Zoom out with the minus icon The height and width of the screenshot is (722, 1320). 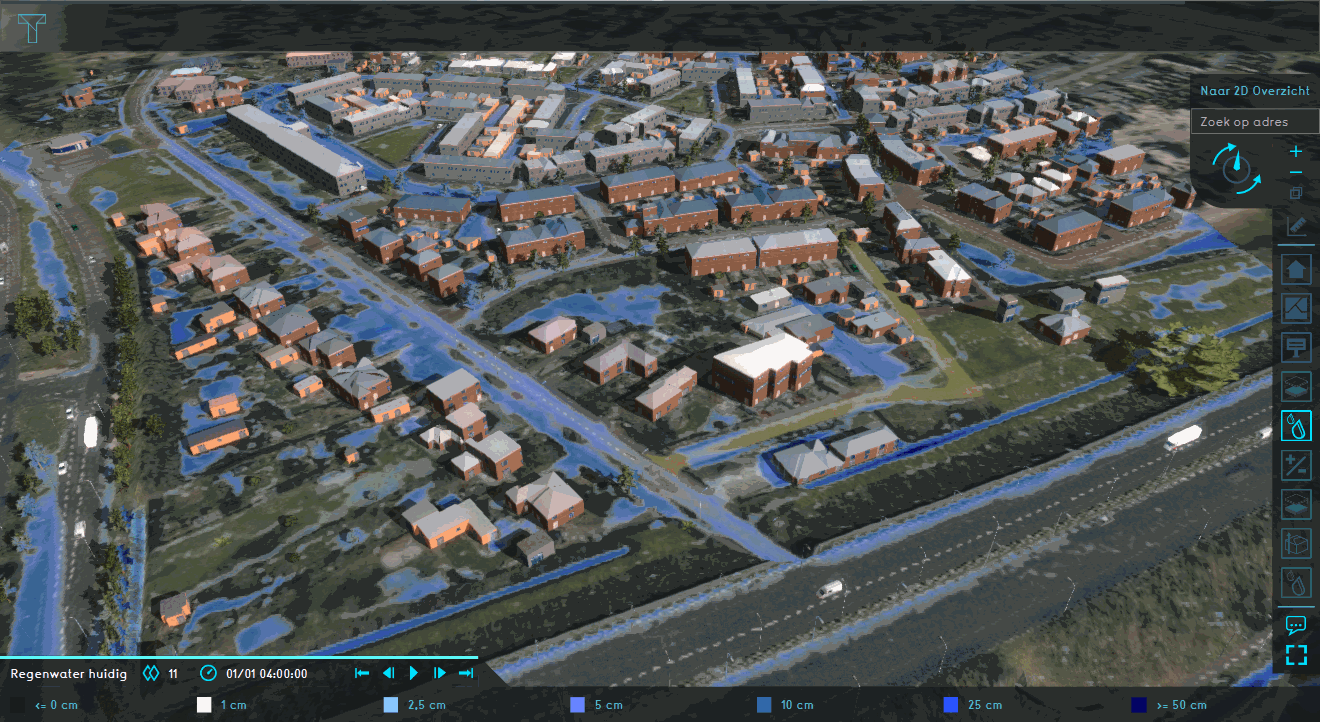1295,173
